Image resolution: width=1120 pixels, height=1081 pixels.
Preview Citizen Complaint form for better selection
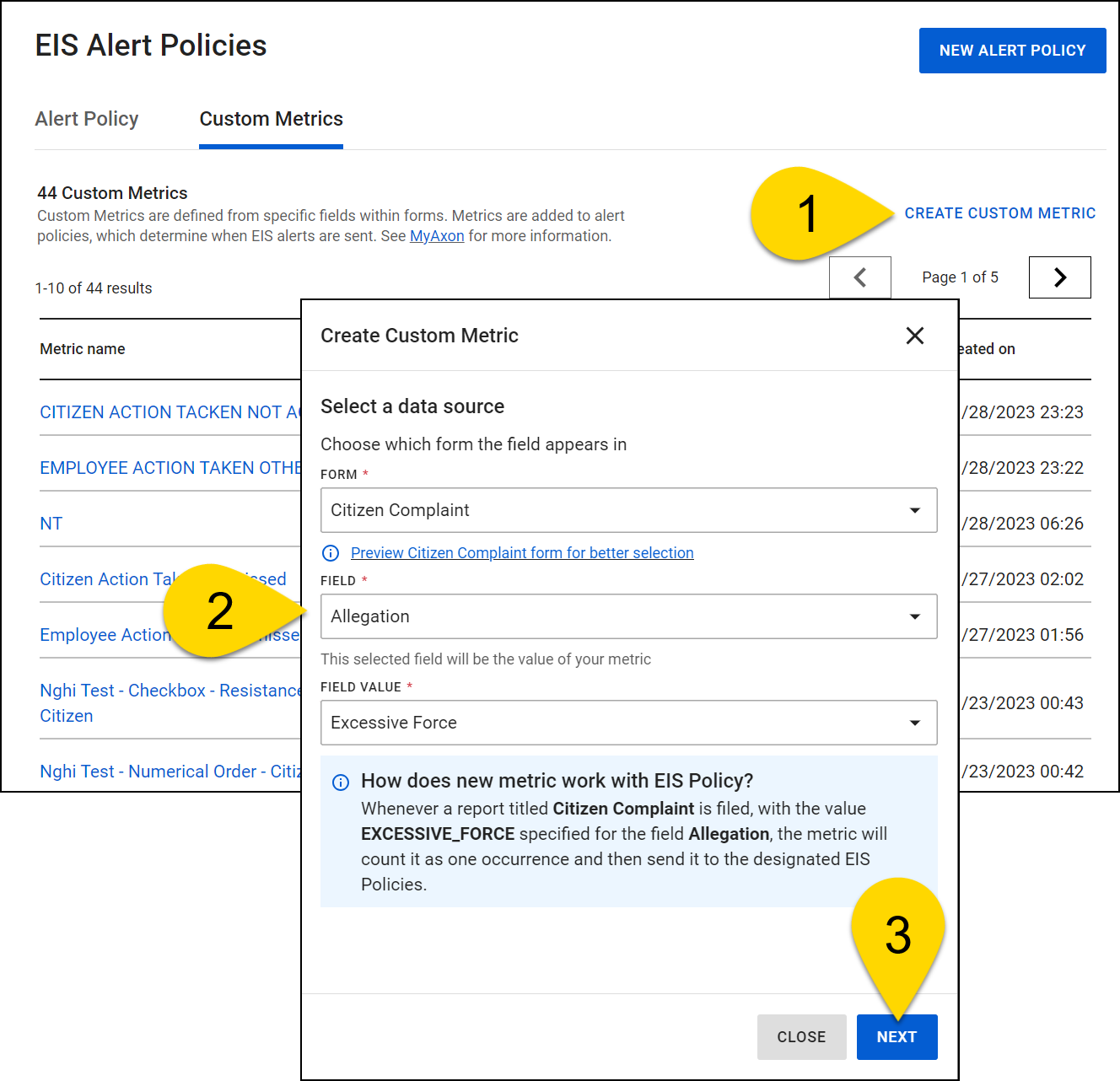[522, 552]
